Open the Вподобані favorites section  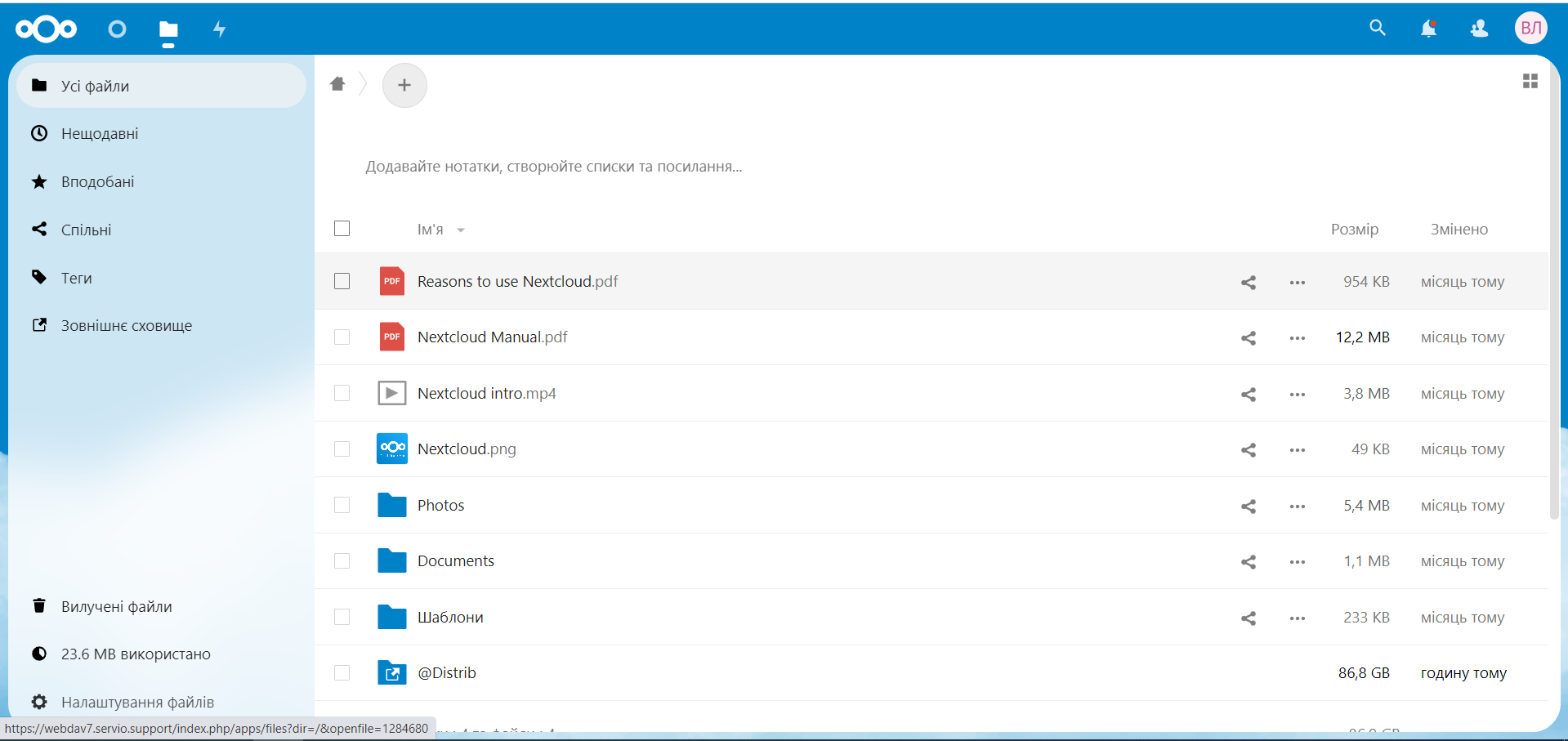pyautogui.click(x=98, y=182)
